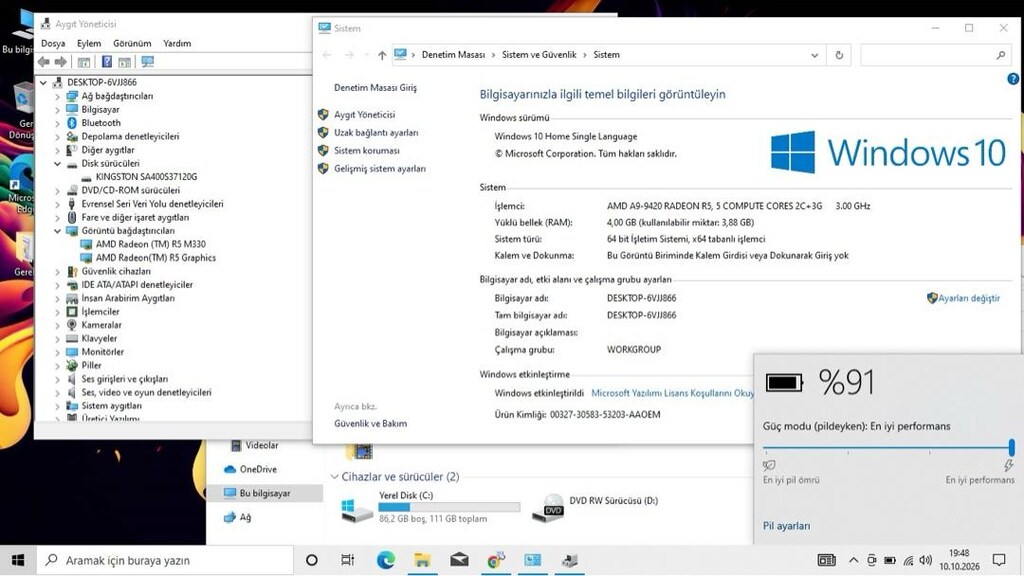Click the Wi-Fi icon in system tray

pos(908,560)
